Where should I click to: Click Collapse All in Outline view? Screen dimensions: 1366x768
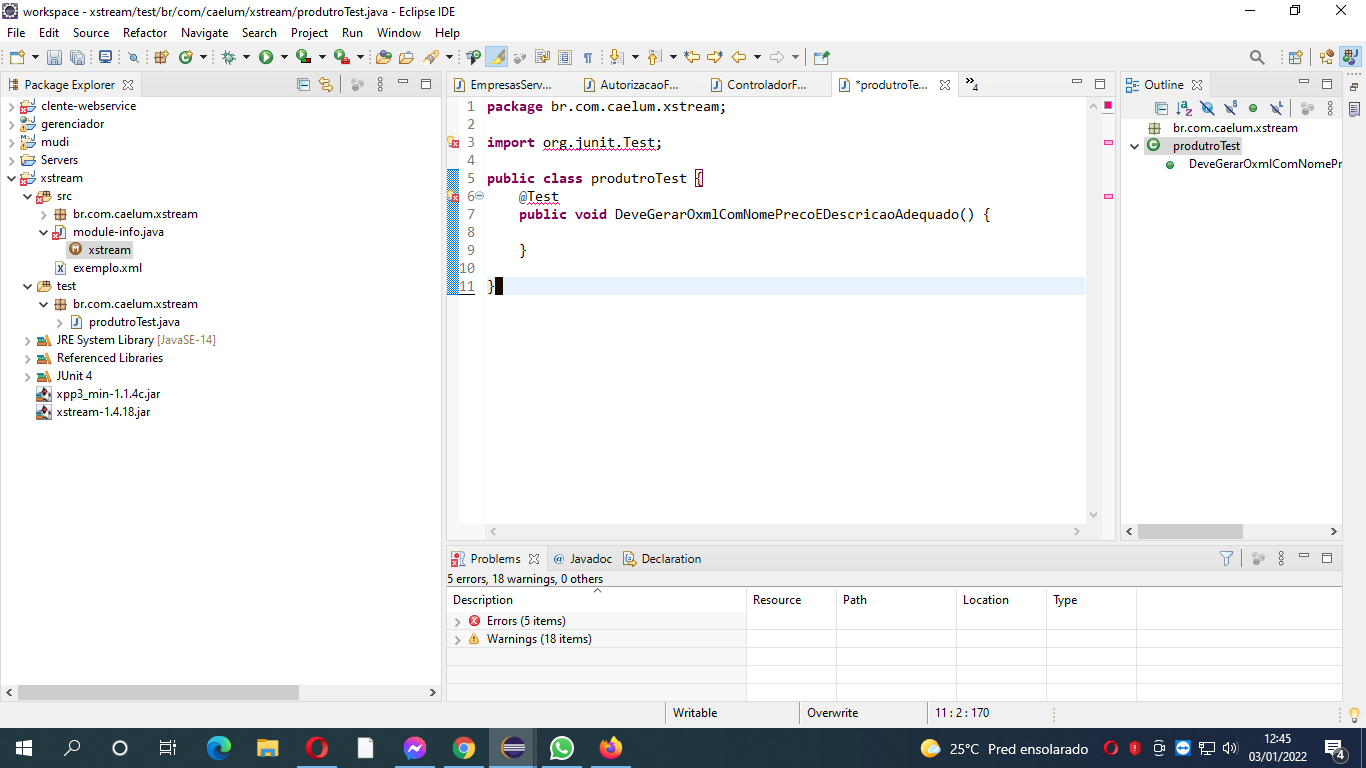tap(1161, 108)
